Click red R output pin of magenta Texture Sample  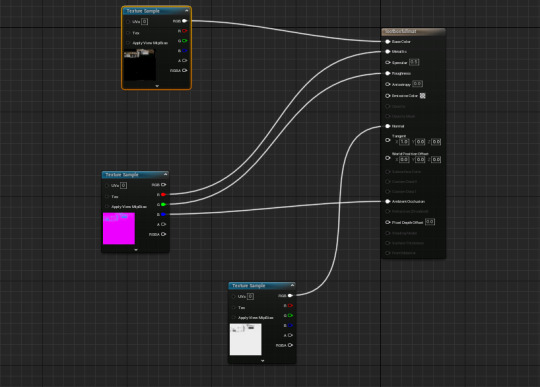[164, 195]
